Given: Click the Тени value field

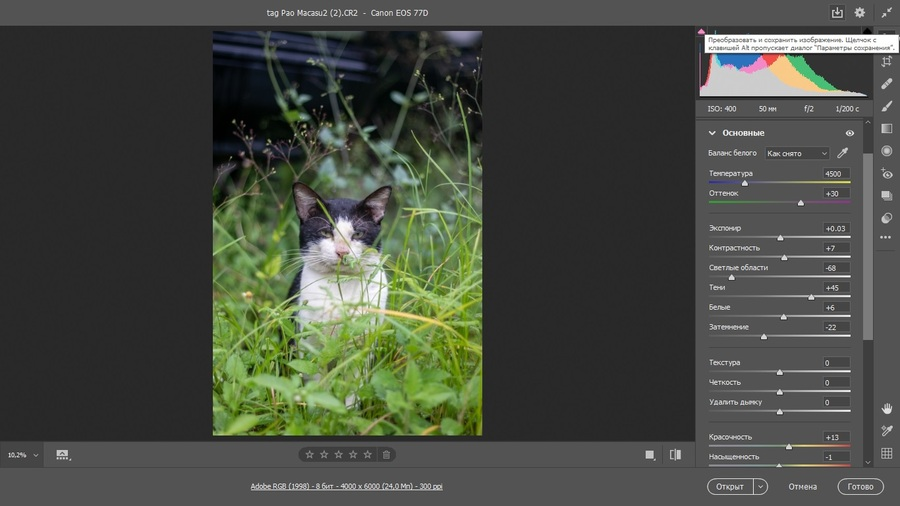Looking at the screenshot, I should 836,288.
